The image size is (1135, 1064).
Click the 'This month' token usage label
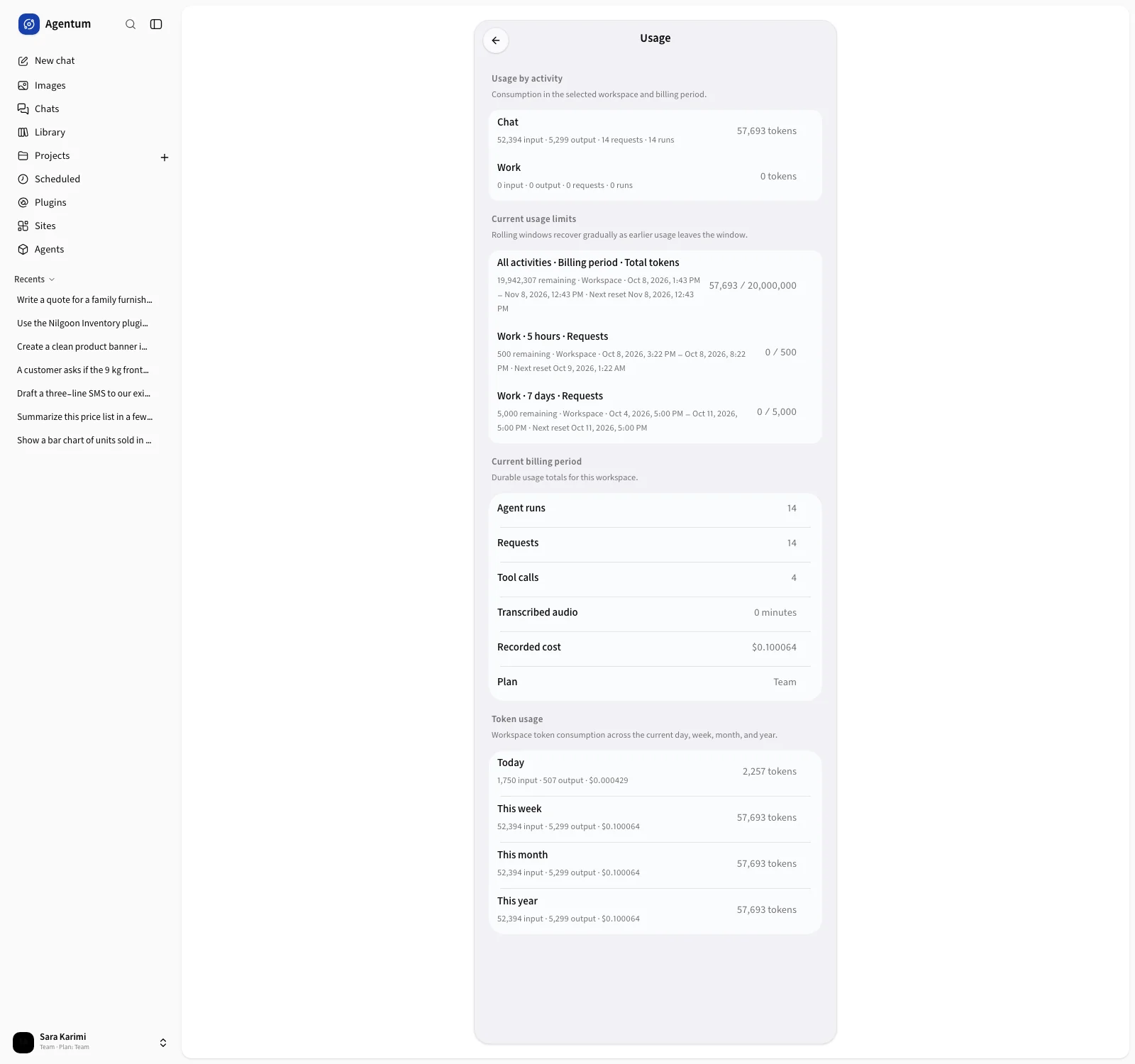click(x=523, y=855)
